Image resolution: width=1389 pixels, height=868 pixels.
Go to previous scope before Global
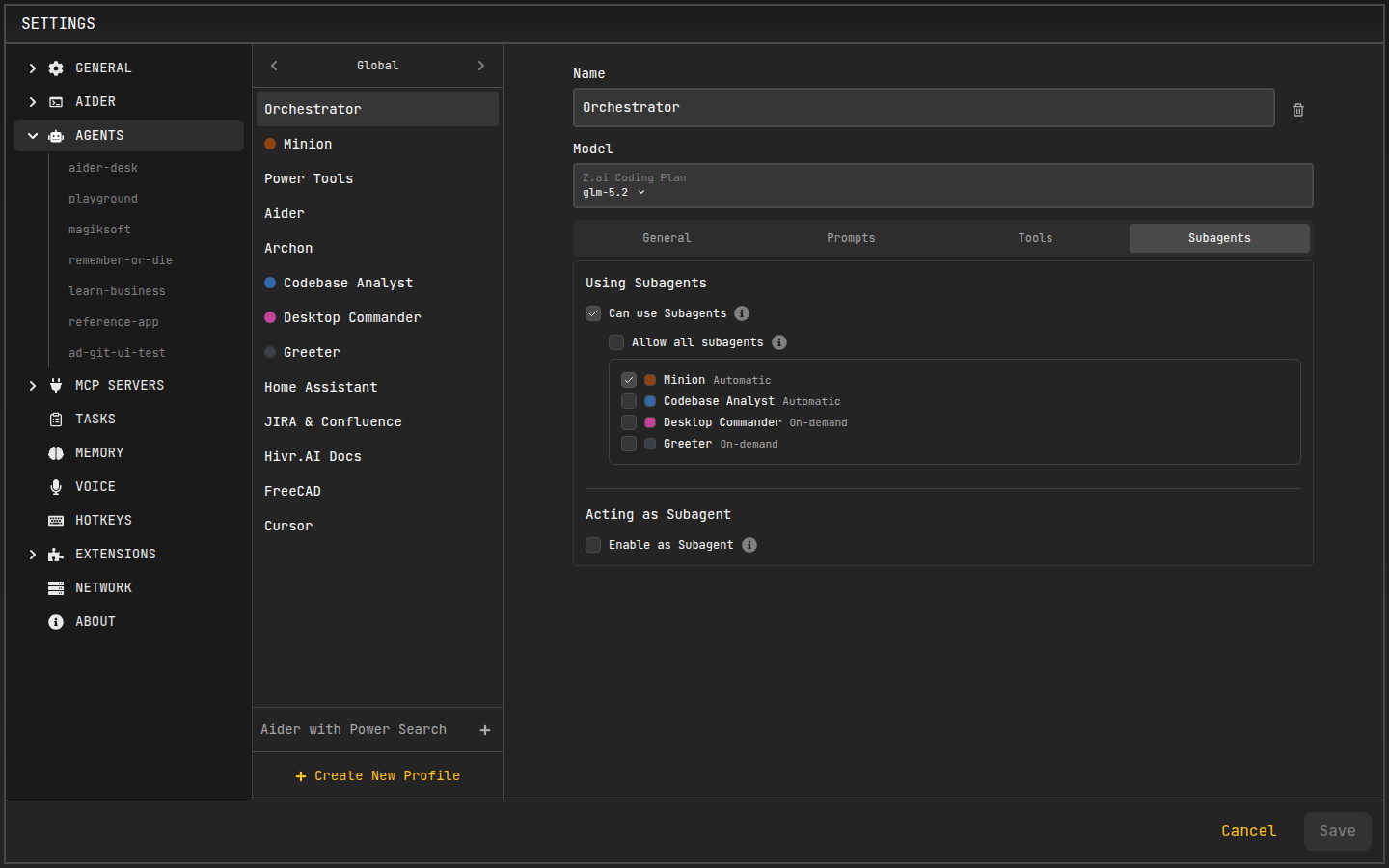(274, 66)
